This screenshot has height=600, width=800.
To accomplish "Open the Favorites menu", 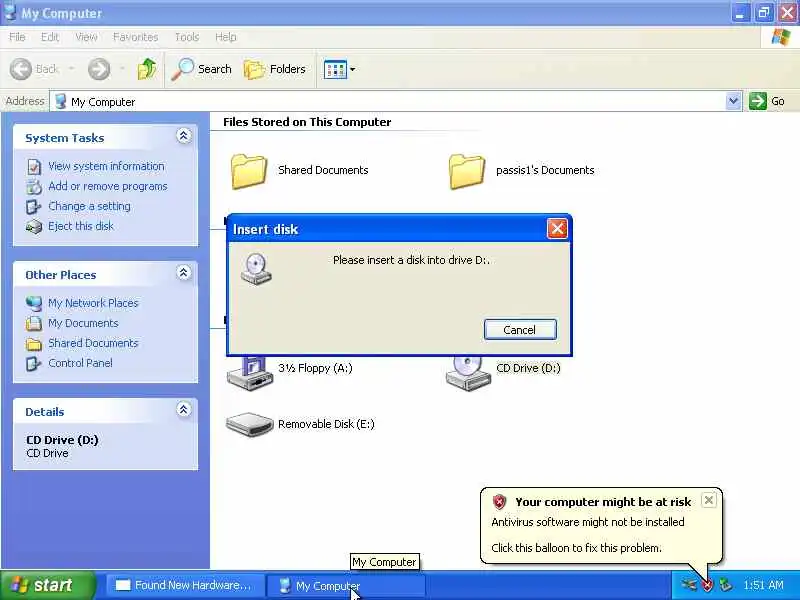I will click(135, 37).
